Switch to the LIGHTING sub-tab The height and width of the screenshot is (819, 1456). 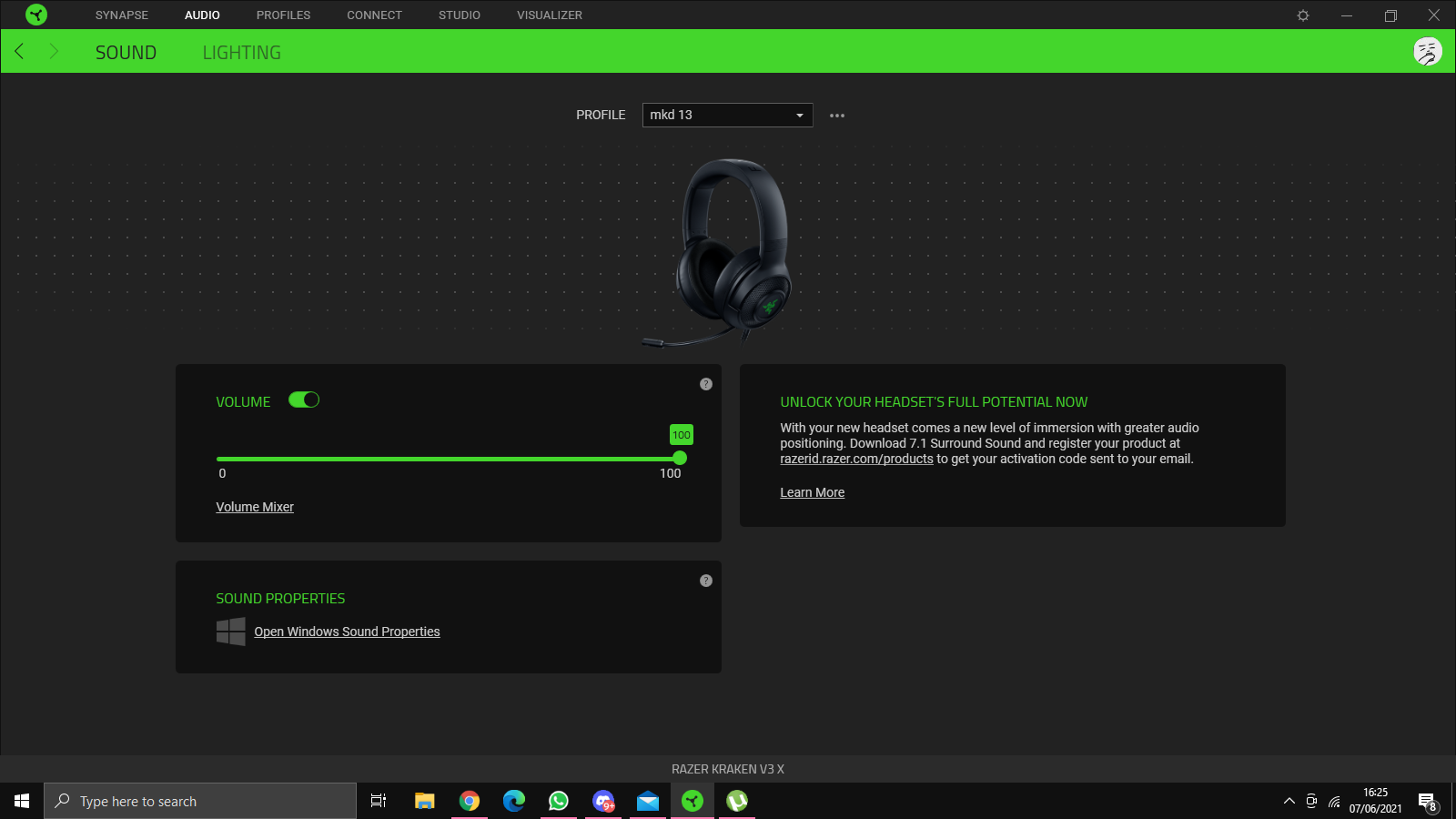click(x=242, y=53)
